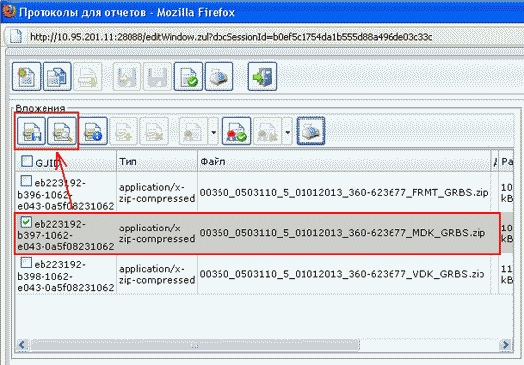
Task: Click the exit door icon with green arrow
Action: [262, 77]
